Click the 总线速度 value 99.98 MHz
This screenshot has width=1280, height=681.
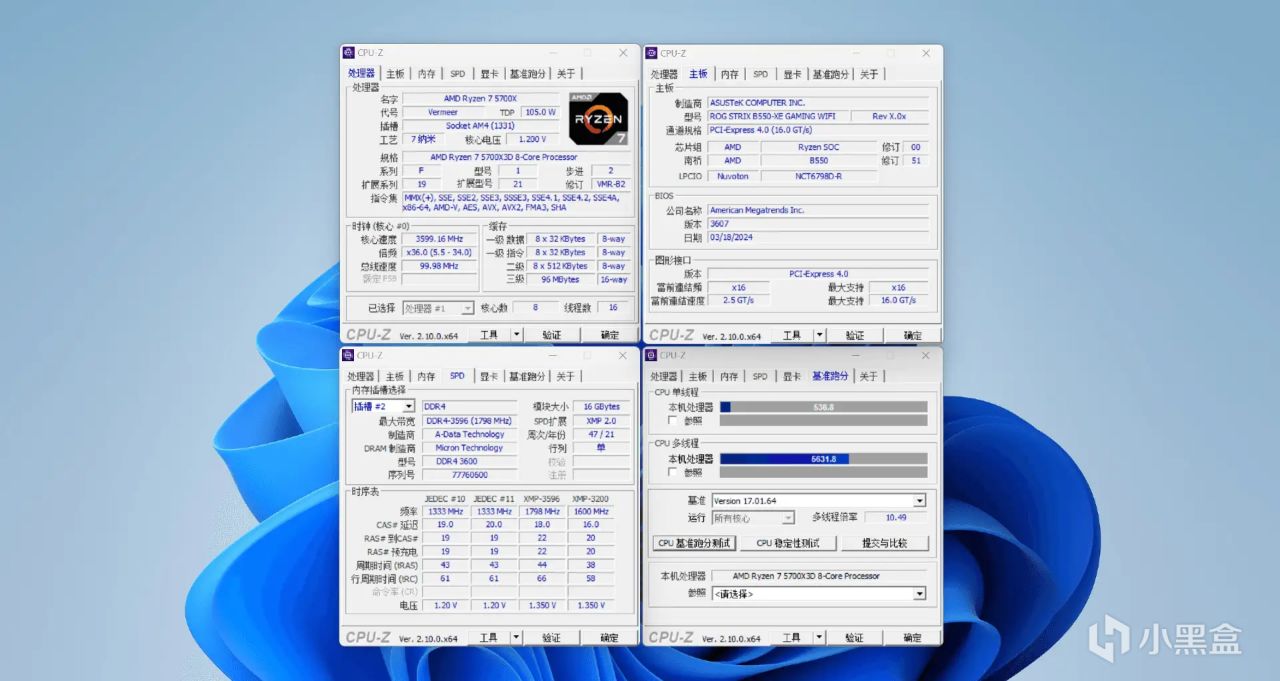pyautogui.click(x=440, y=266)
